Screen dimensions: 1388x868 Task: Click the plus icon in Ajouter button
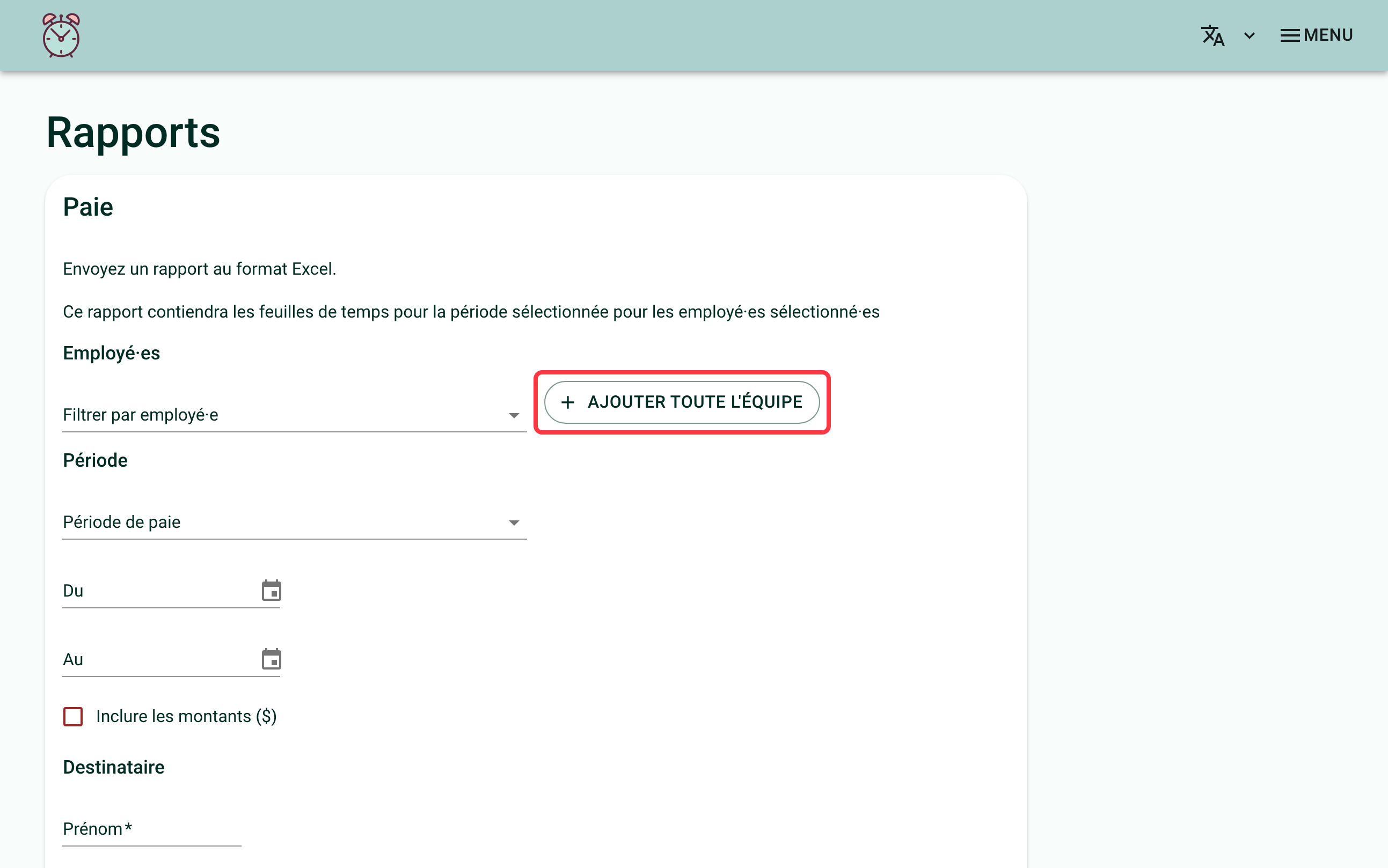567,402
